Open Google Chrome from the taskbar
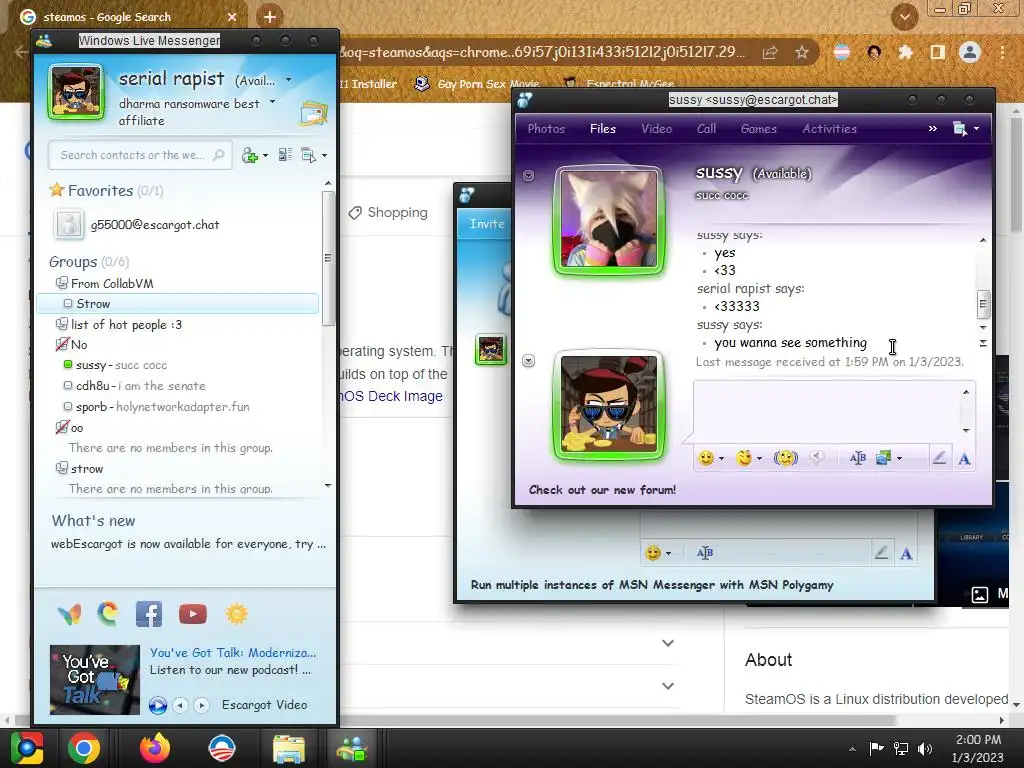The height and width of the screenshot is (768, 1024). pos(84,748)
